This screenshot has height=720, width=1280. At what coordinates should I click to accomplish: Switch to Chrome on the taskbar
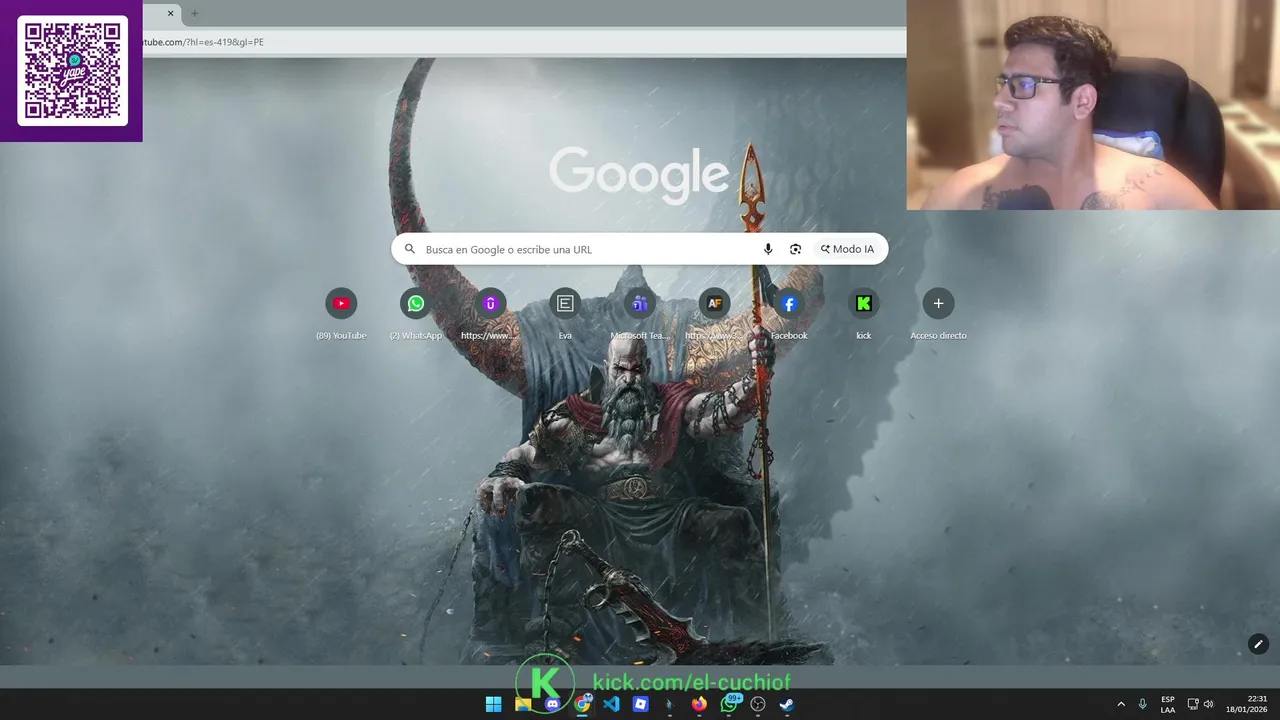point(581,704)
